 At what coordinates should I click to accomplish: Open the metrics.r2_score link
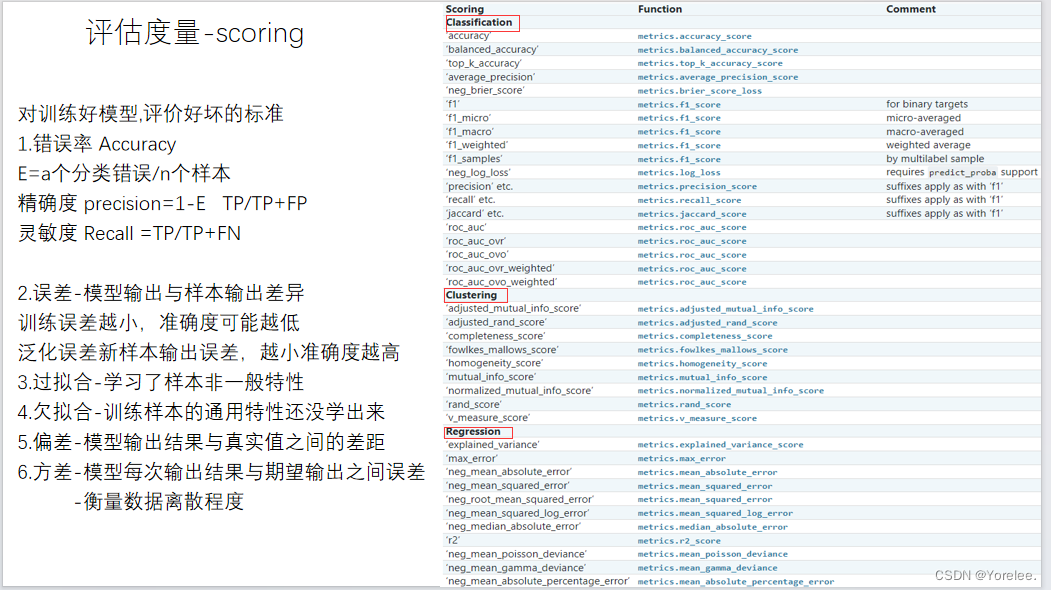tap(679, 541)
